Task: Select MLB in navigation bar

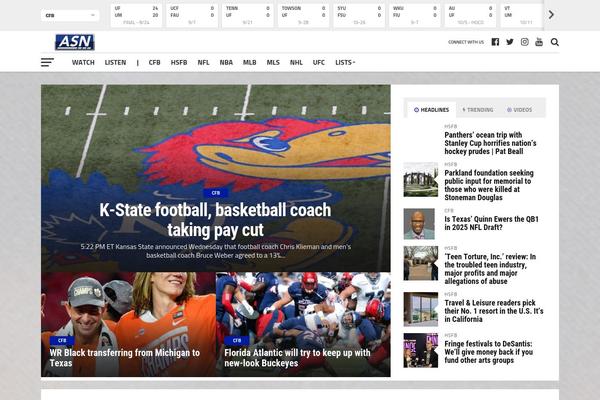Action: tap(249, 62)
